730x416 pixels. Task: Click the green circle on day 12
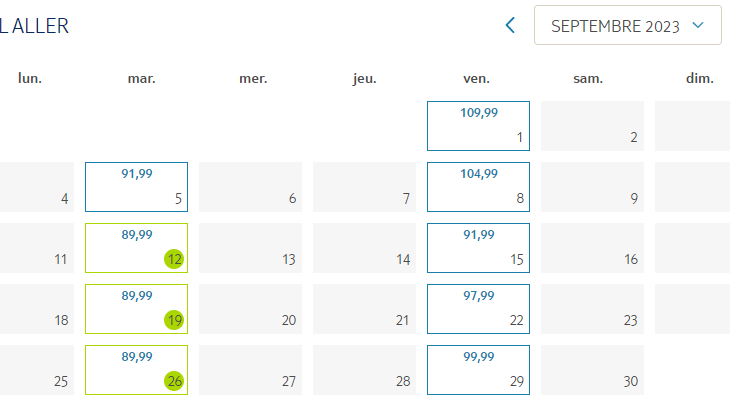[x=174, y=259]
